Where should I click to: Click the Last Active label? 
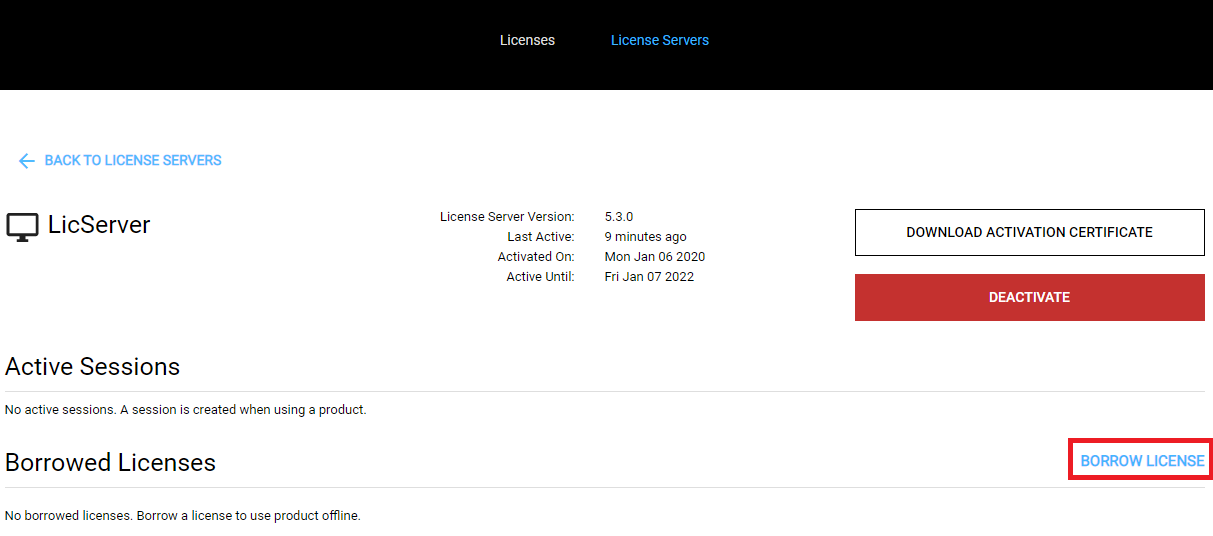[x=540, y=237]
